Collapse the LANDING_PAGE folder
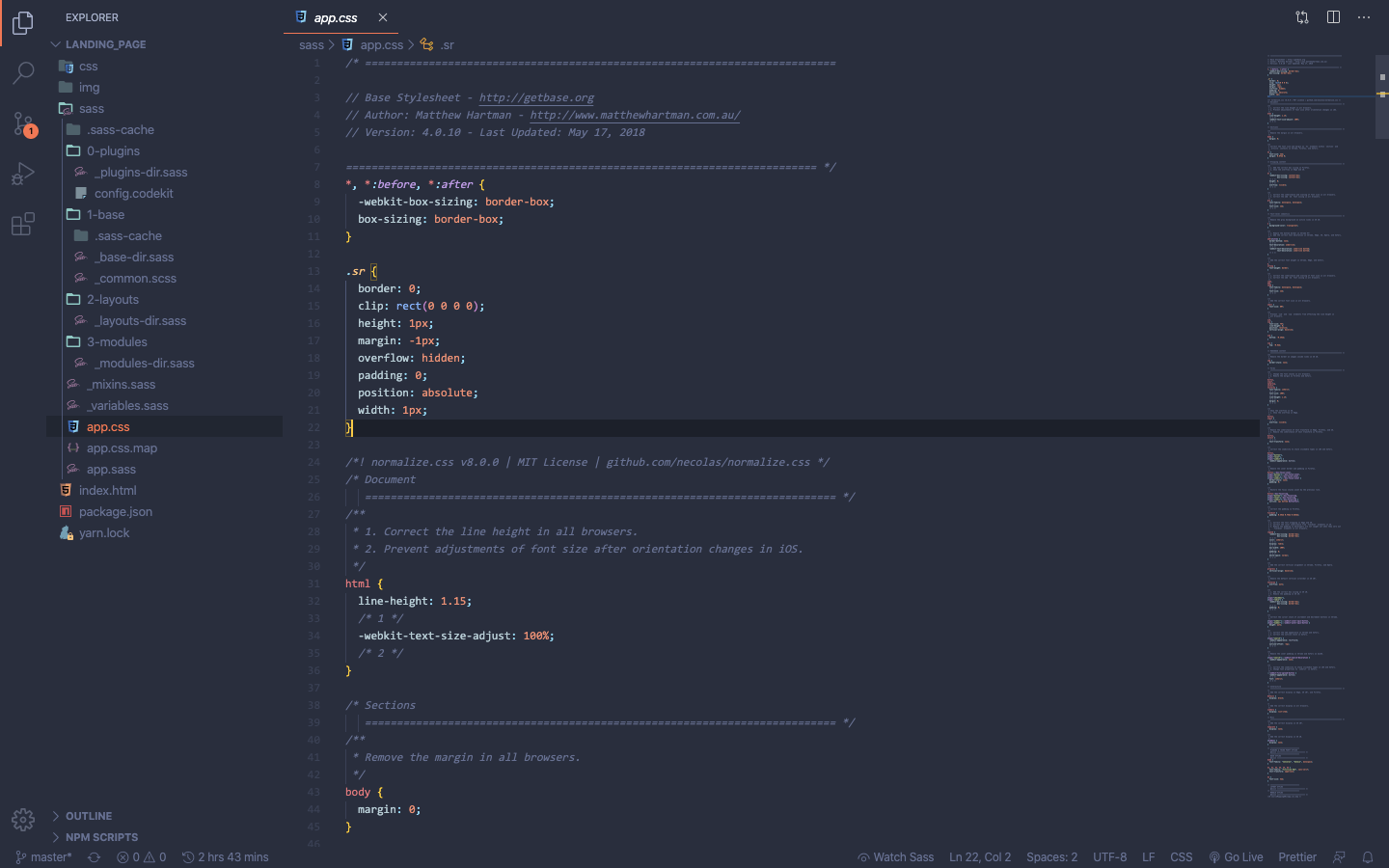 click(105, 43)
